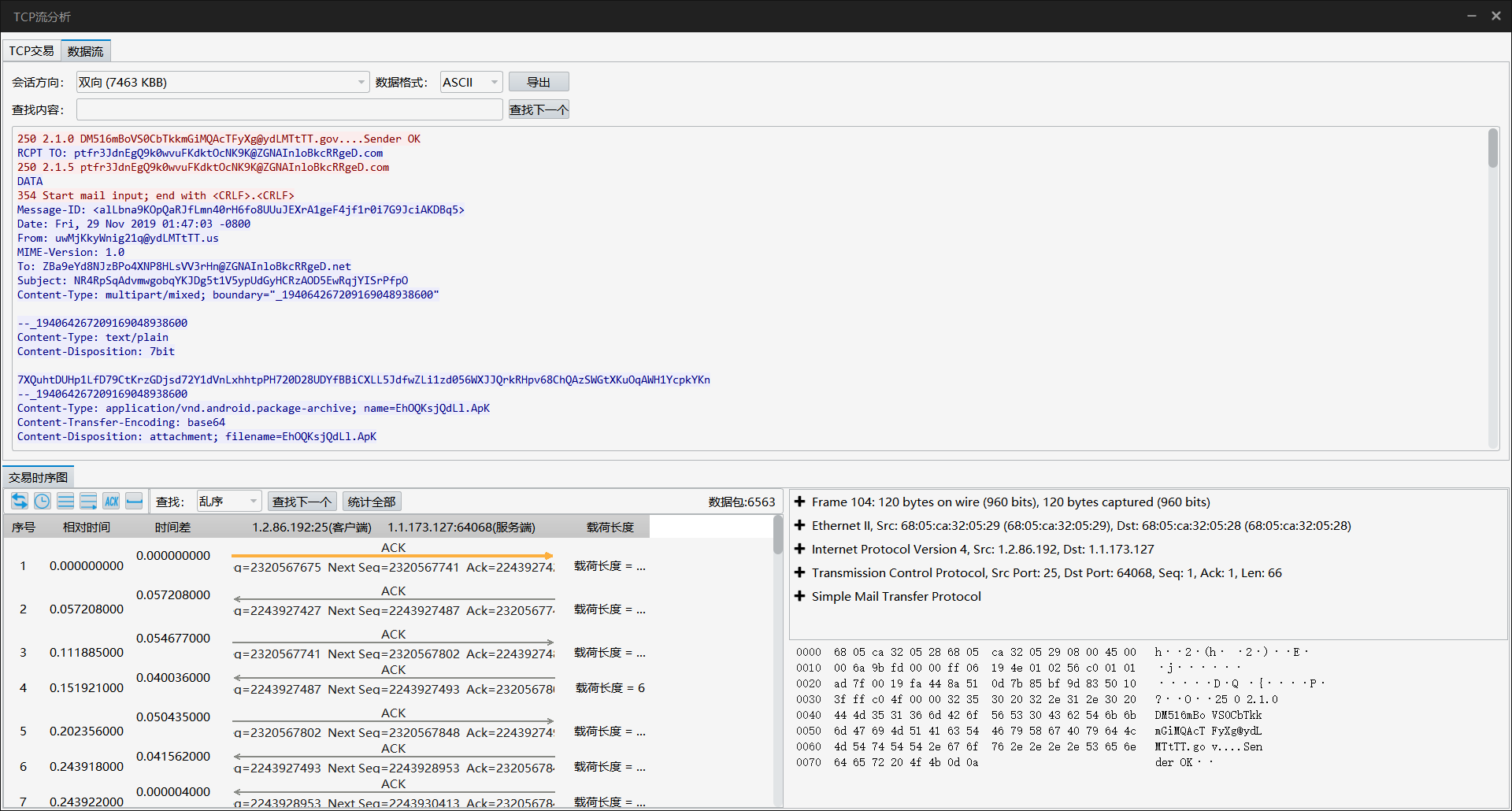
Task: Click the 'Content-Transfer-Encoding: base64' line
Action: click(x=121, y=423)
